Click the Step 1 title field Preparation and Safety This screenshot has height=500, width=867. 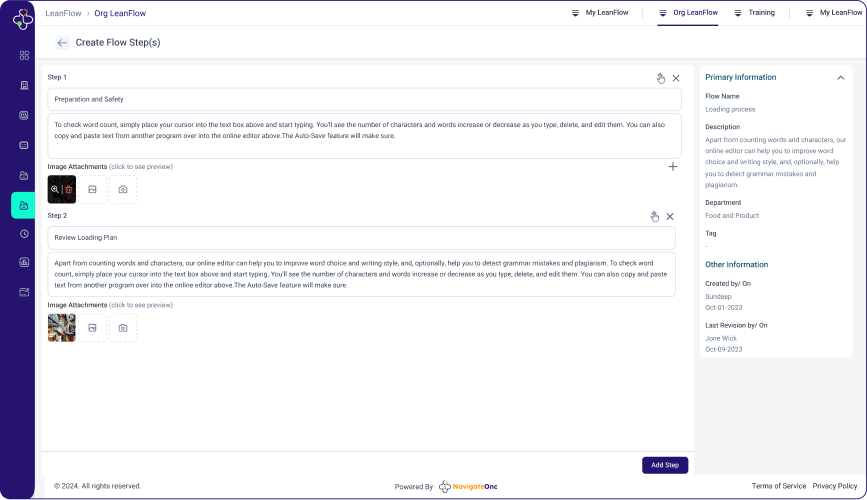[364, 99]
